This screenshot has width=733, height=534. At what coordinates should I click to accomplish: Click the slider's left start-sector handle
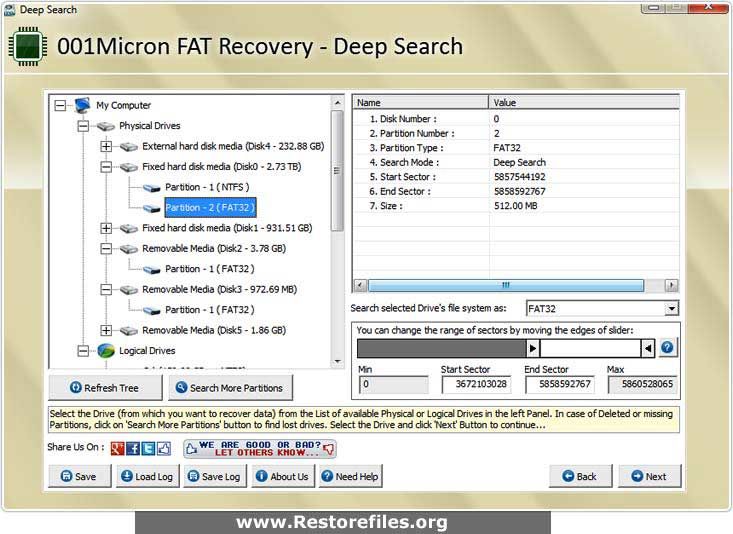tap(533, 348)
